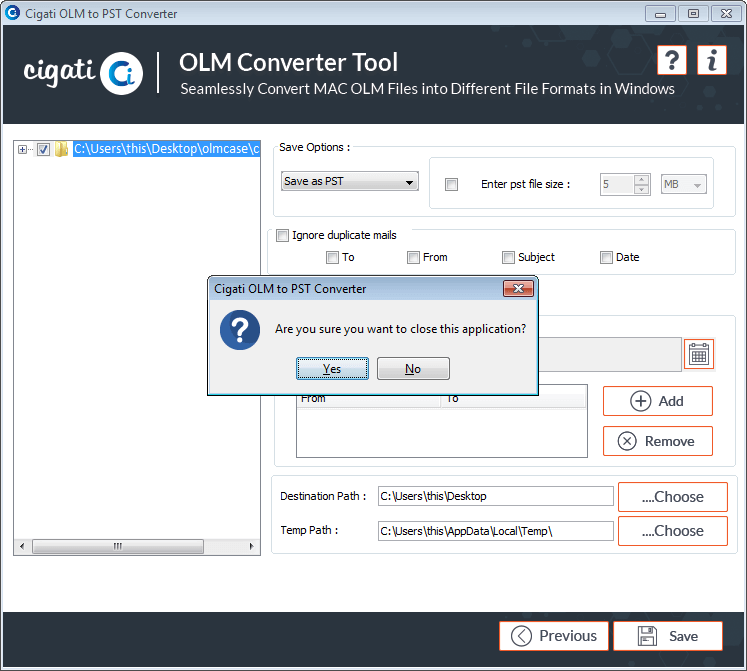747x671 pixels.
Task: Choose the Temp Path folder
Action: (673, 530)
